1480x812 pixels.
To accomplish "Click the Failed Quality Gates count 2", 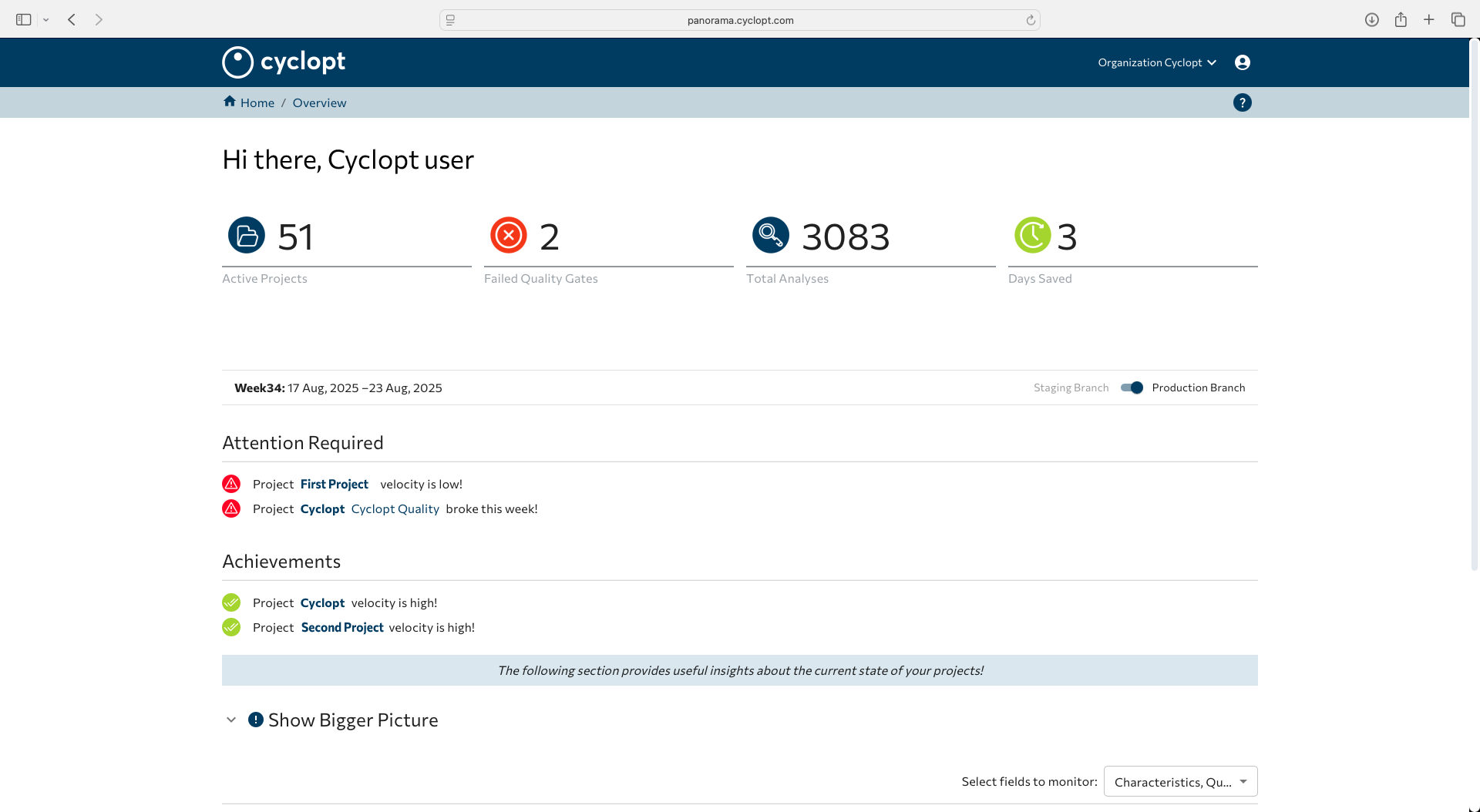I will [x=550, y=237].
